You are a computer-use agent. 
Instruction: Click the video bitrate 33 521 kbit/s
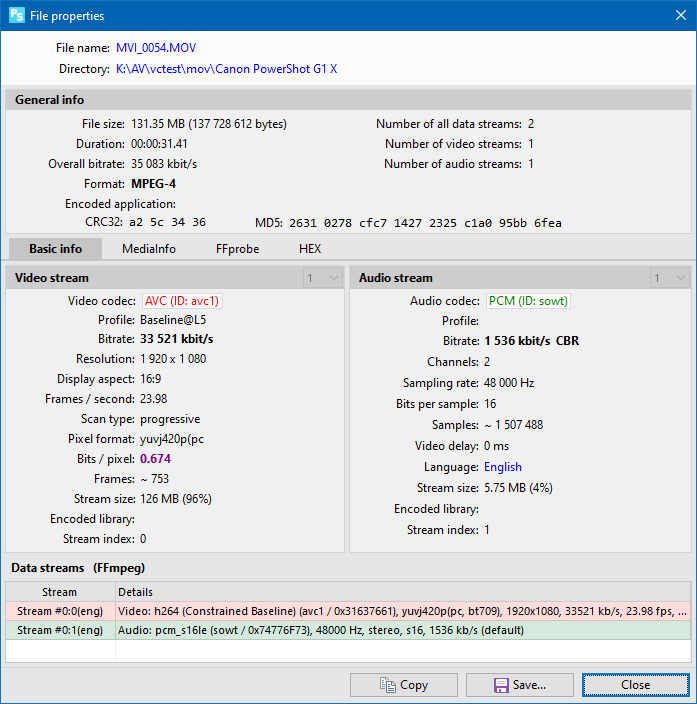[x=176, y=339]
